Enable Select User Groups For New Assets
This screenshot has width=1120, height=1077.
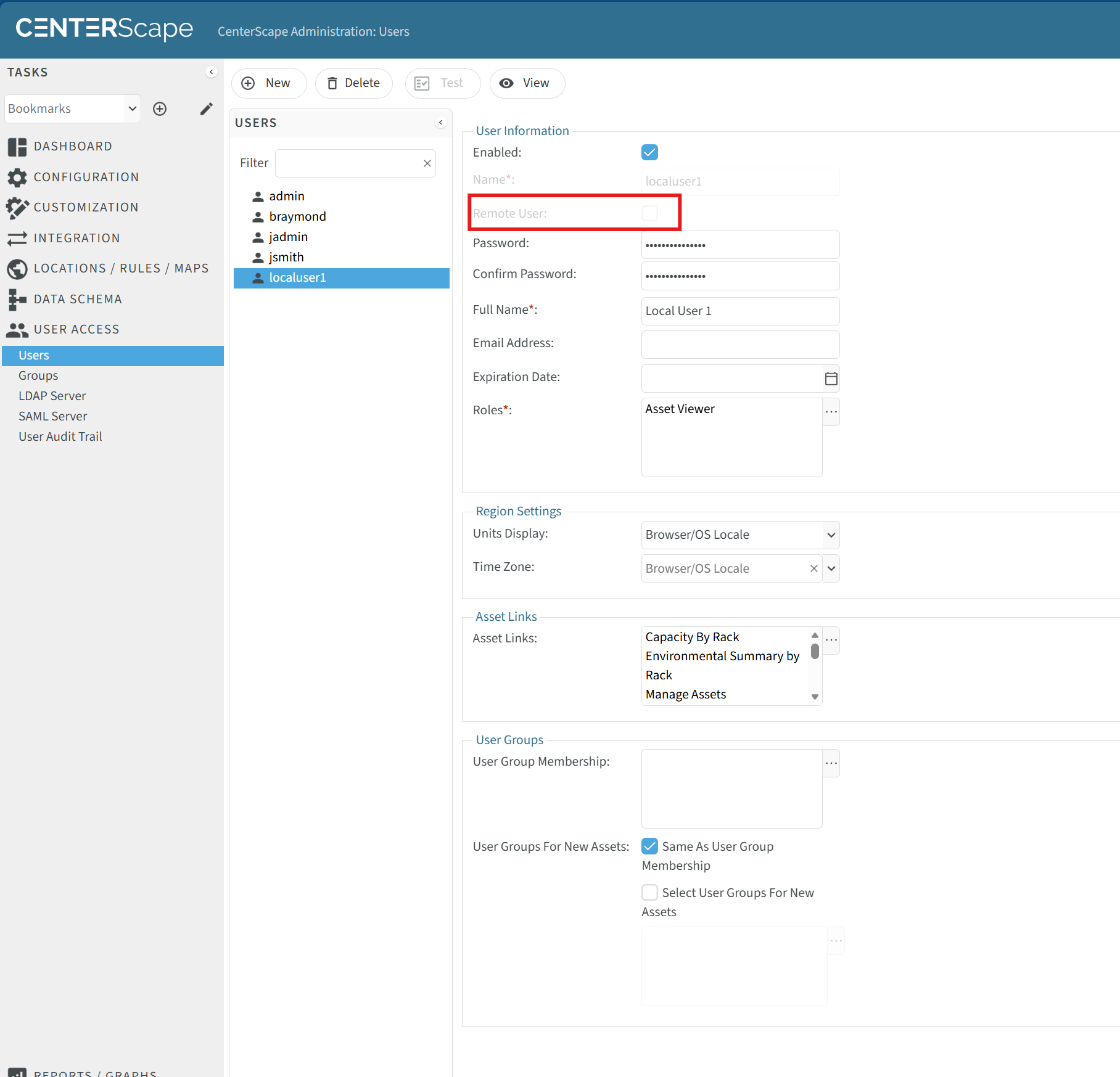649,892
